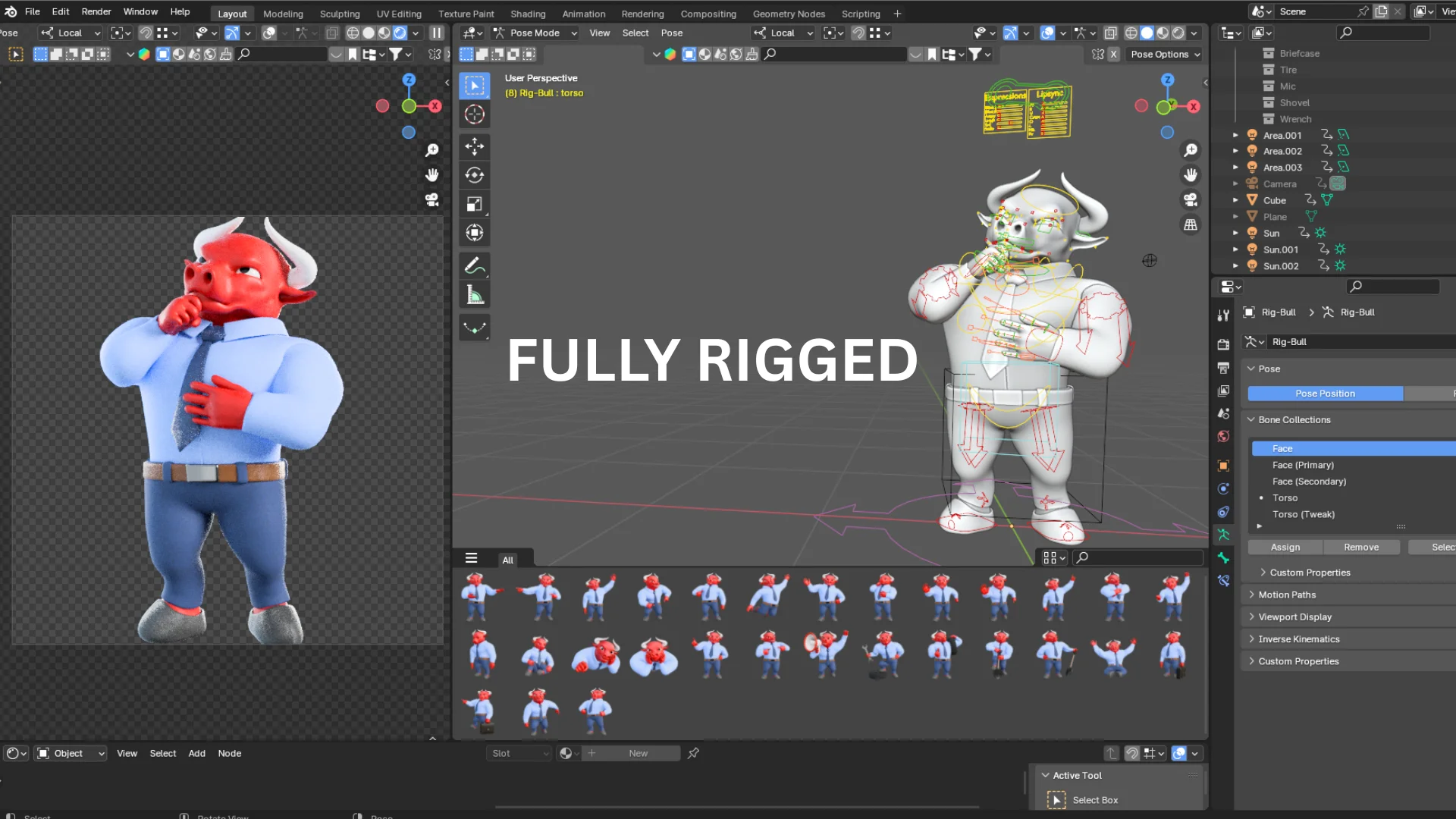The image size is (1456, 819).
Task: Click the Assign button under Bone Collections
Action: point(1285,547)
